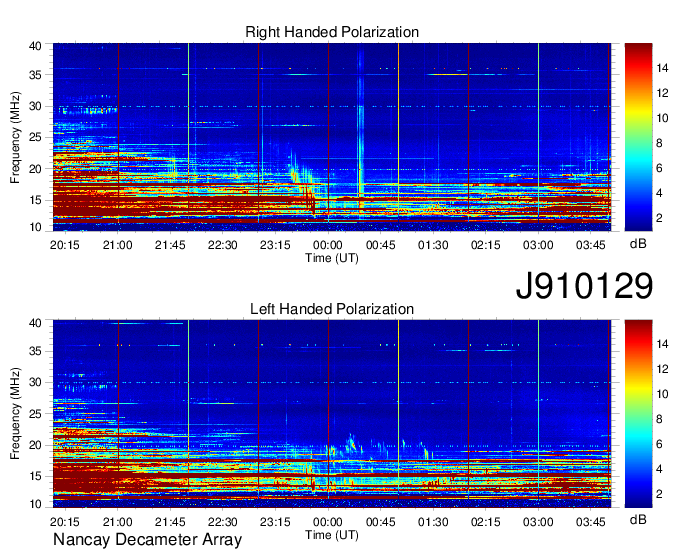680x552 pixels.
Task: Click the 2 dB tick on upper colorbar
Action: pyautogui.click(x=660, y=218)
